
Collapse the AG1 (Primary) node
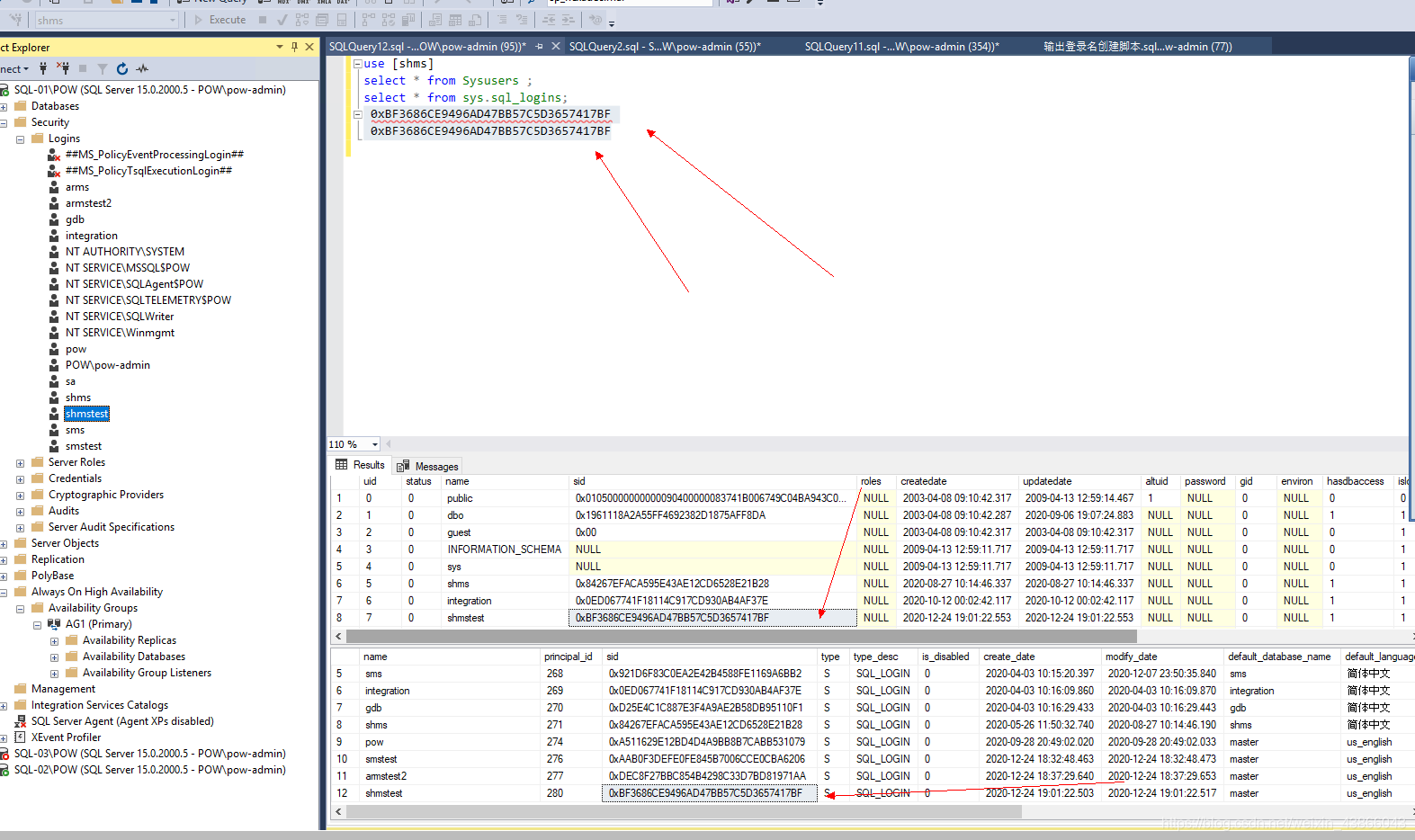tap(37, 624)
